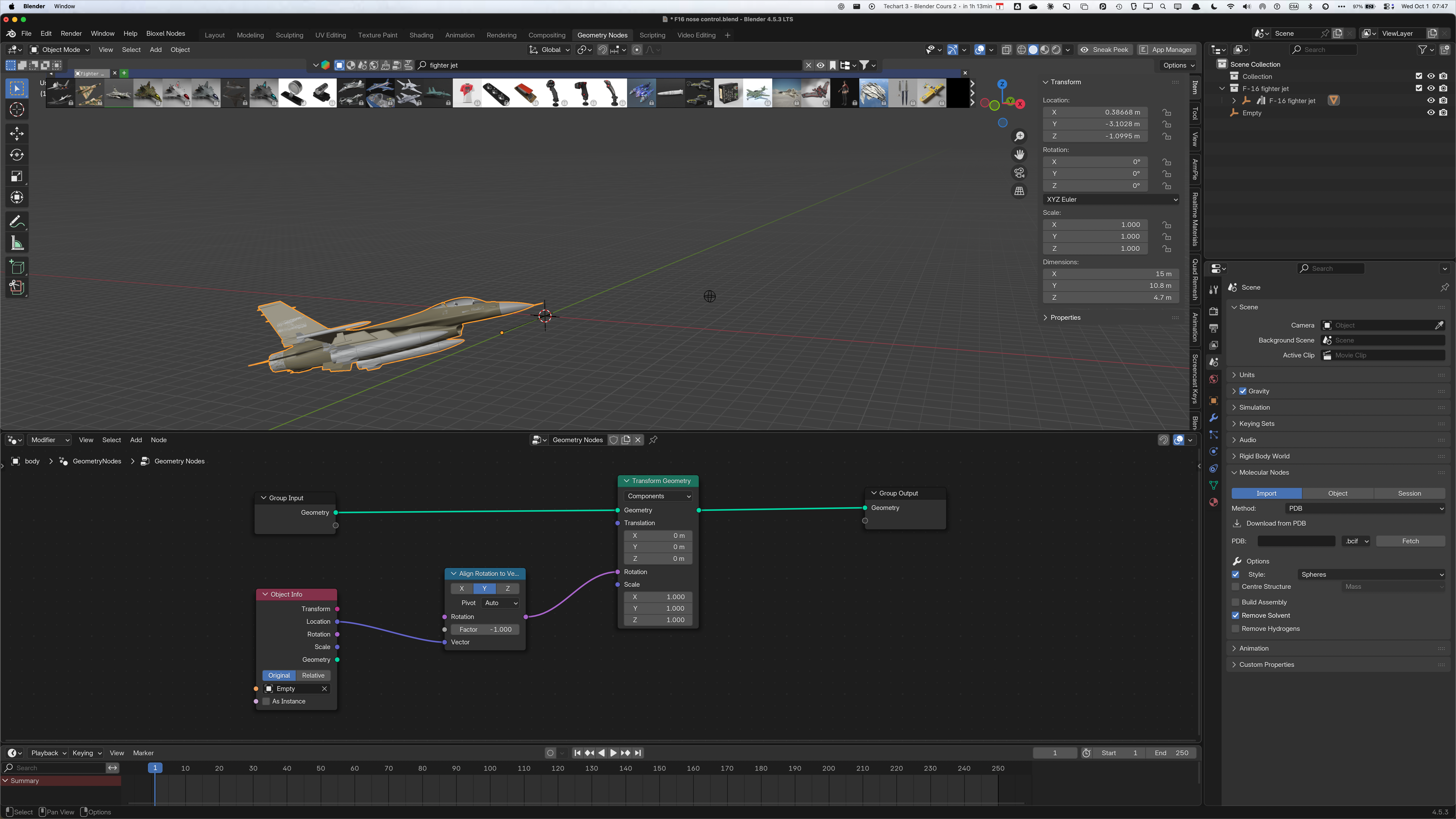Set alignment axis to Z on Align Rotation
This screenshot has height=819, width=1456.
(508, 588)
